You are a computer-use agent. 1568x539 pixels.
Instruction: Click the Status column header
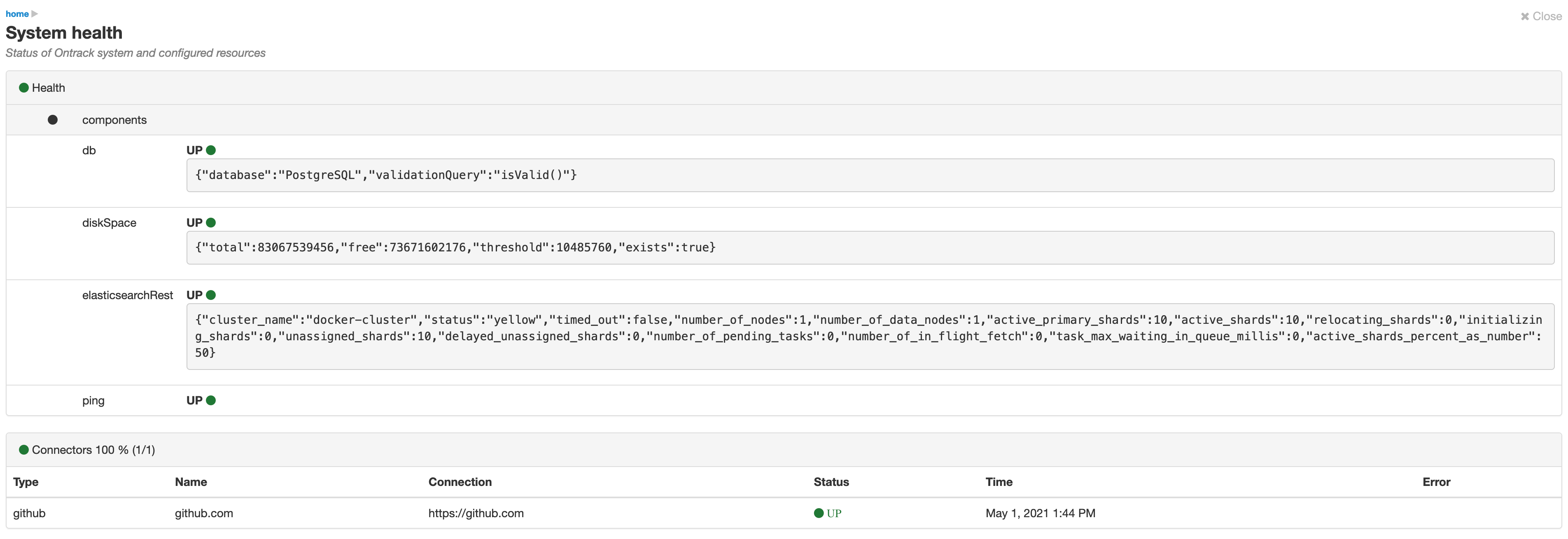(831, 482)
